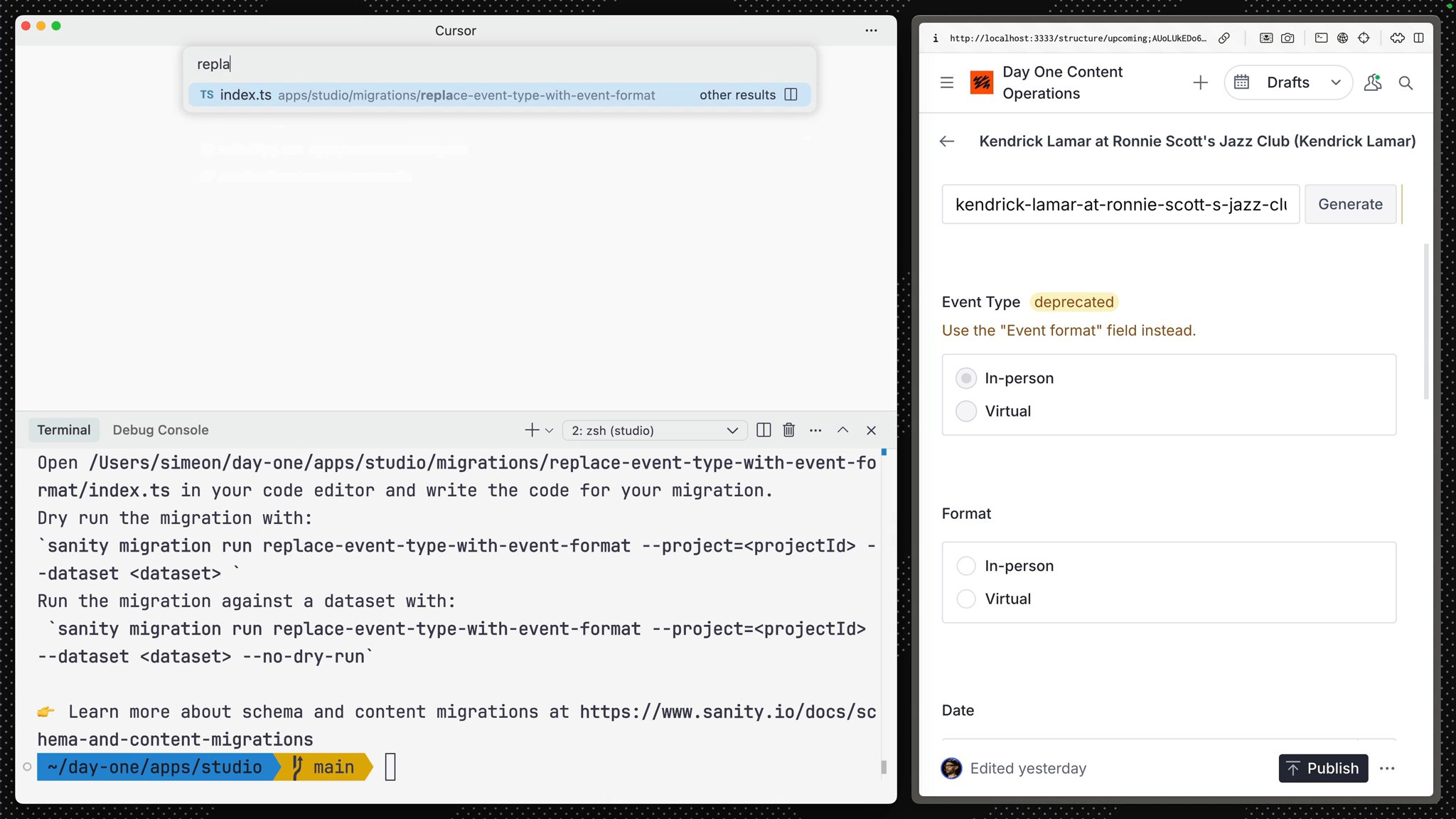Click 'Use the "Event format" field instead.' text

[1069, 331]
